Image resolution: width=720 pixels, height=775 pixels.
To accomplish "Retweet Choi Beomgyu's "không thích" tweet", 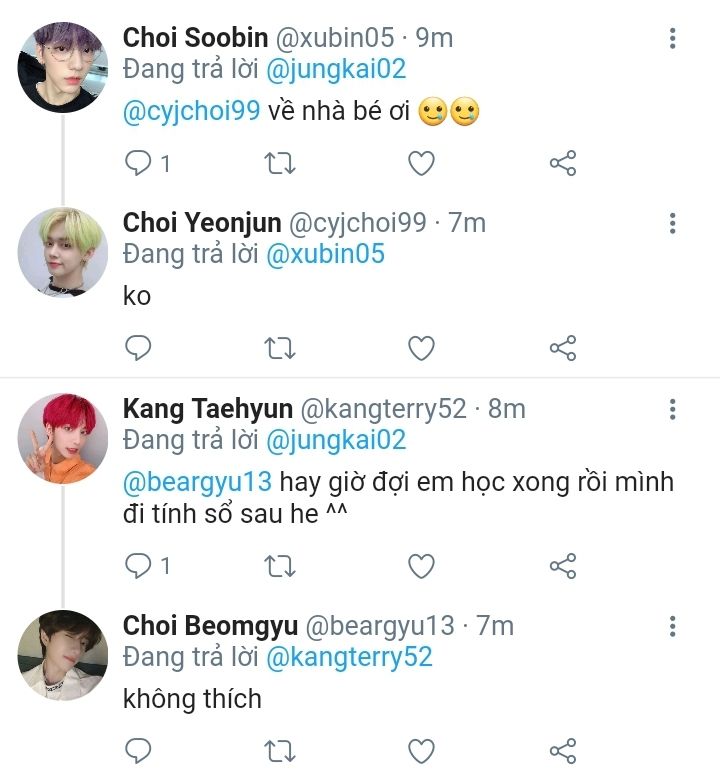I will pos(279,750).
